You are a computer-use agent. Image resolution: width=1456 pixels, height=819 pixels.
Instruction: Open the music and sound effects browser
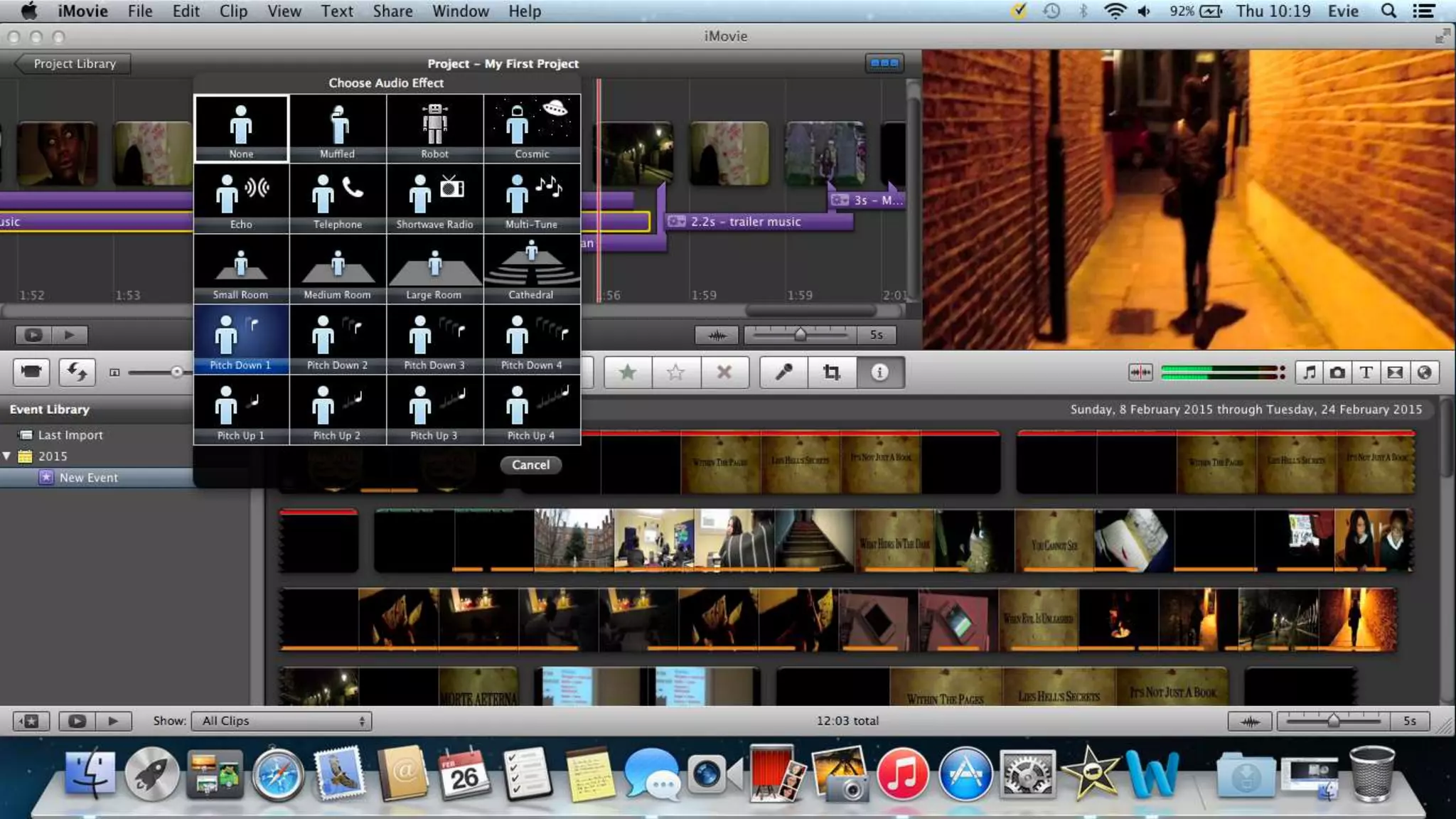click(x=1309, y=373)
